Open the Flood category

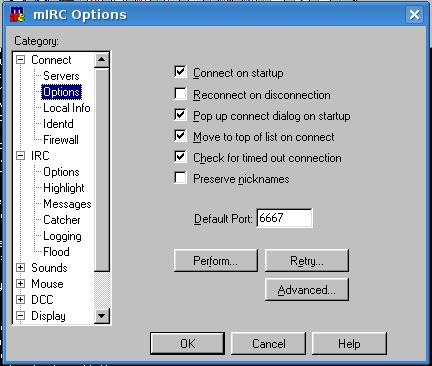tap(56, 252)
